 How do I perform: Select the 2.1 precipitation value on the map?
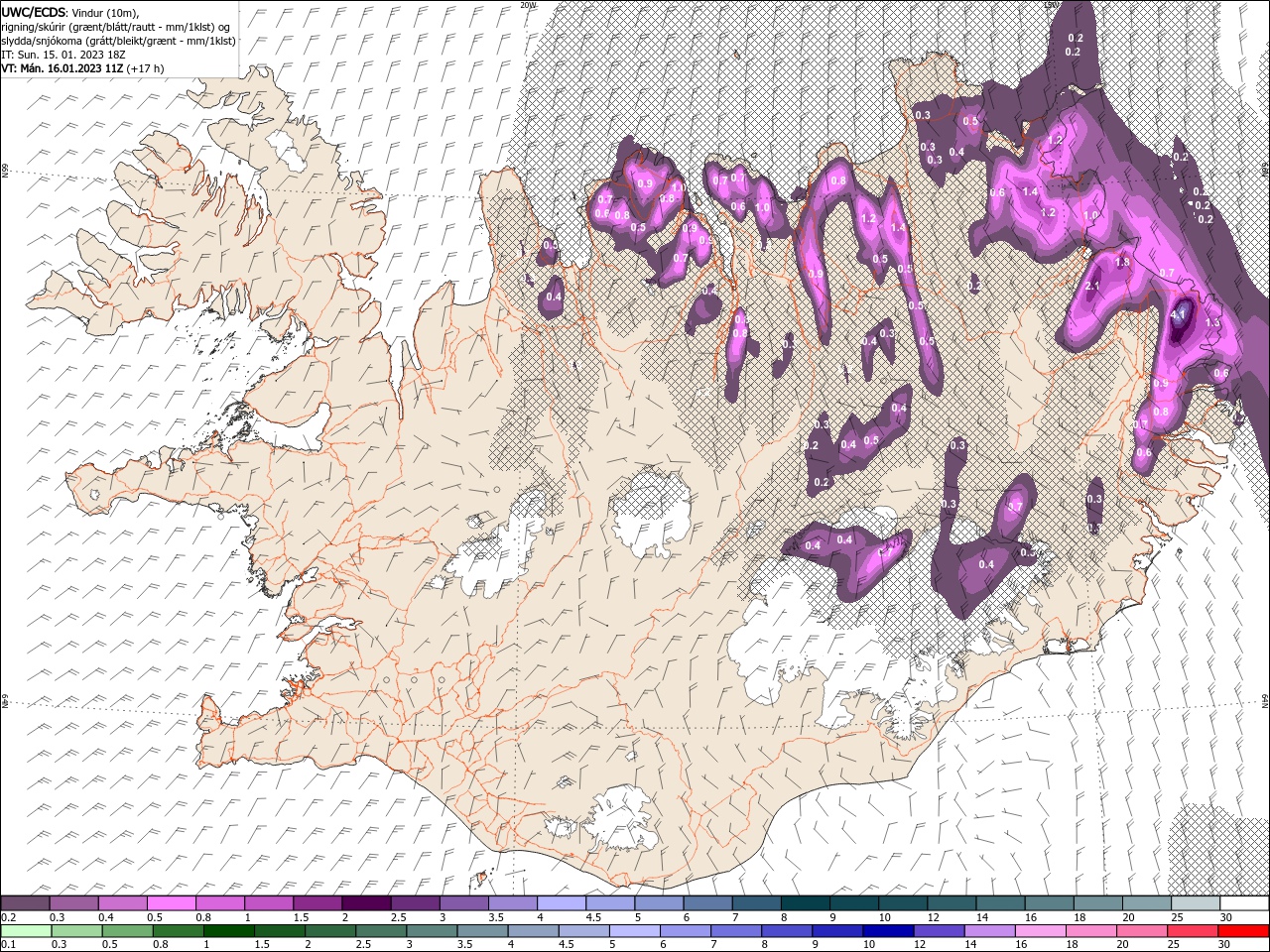point(1093,286)
